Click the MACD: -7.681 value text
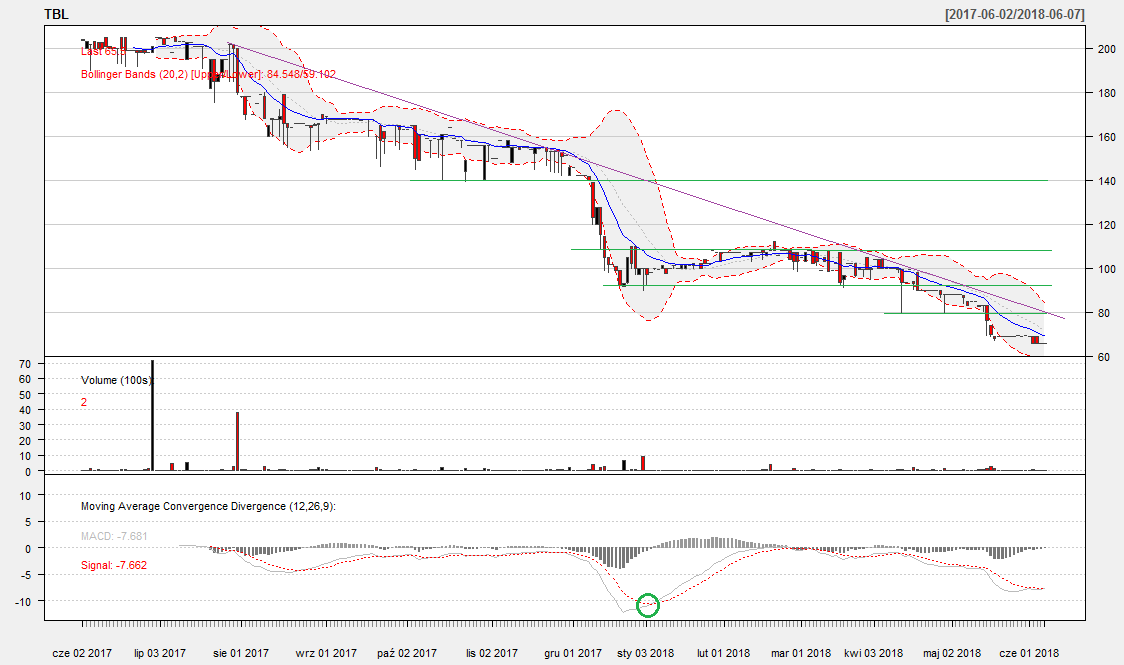The image size is (1124, 665). coord(113,536)
